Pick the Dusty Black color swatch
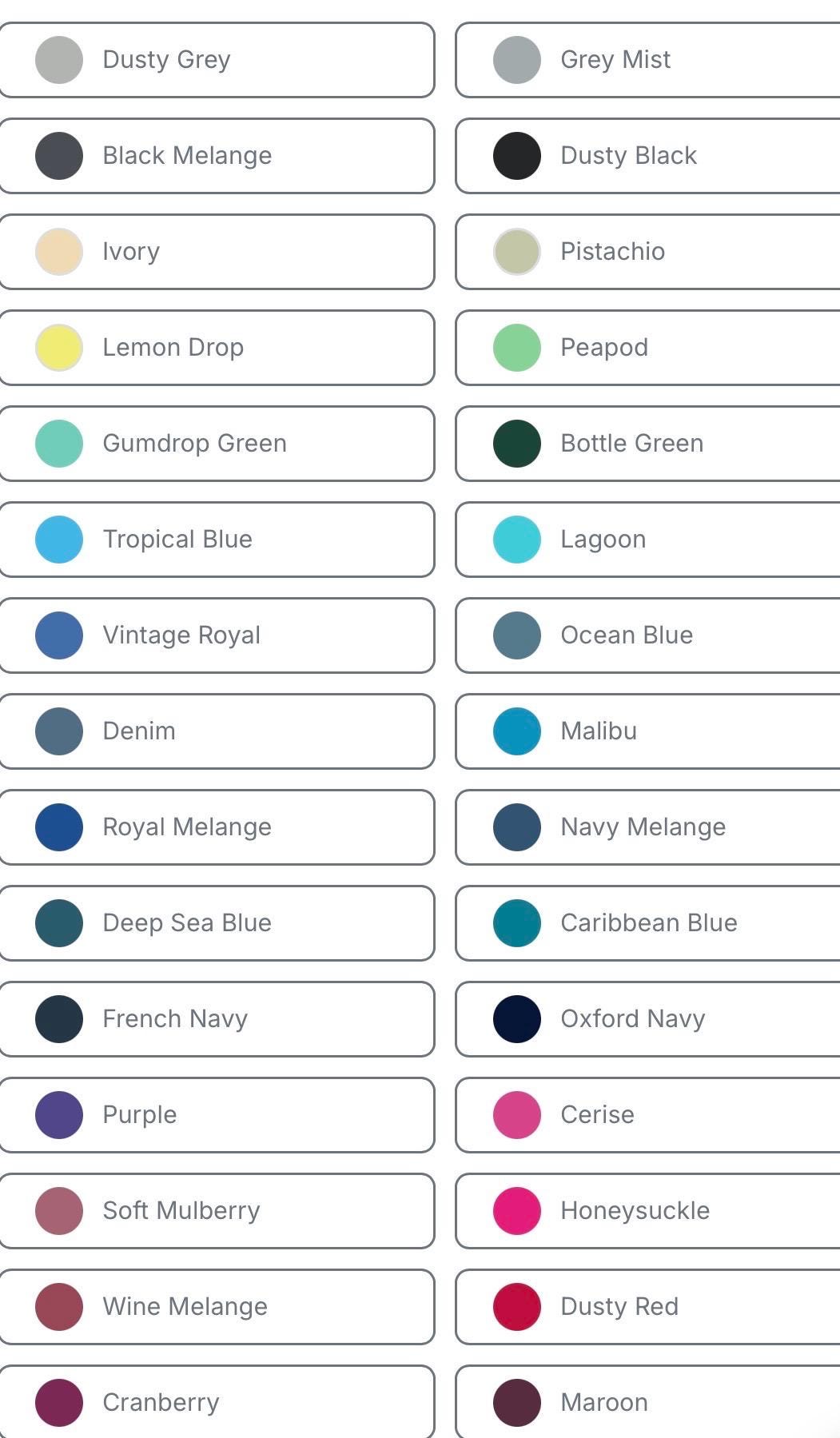This screenshot has height=1438, width=840. point(517,156)
